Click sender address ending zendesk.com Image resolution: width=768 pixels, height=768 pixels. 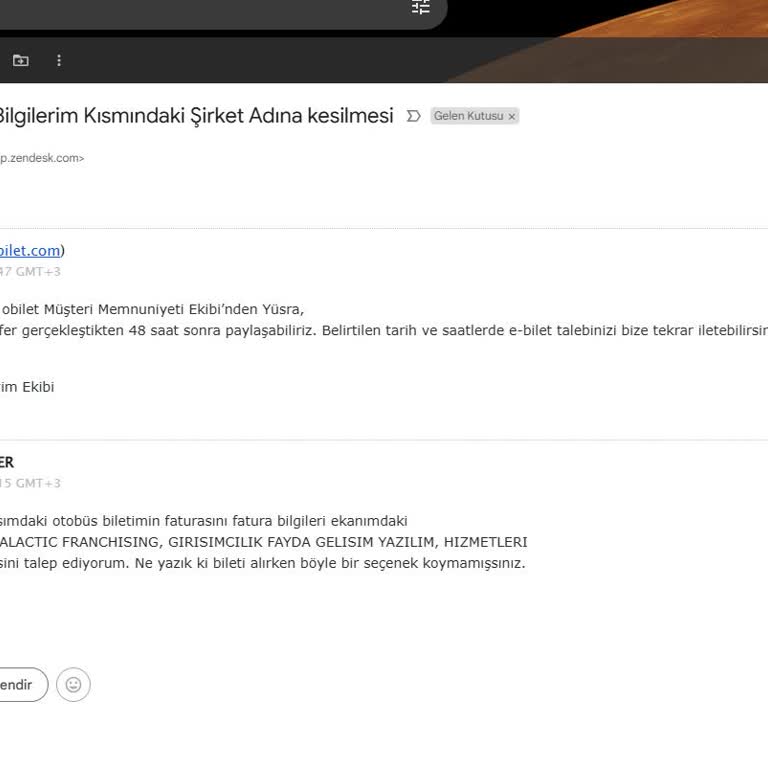[42, 158]
